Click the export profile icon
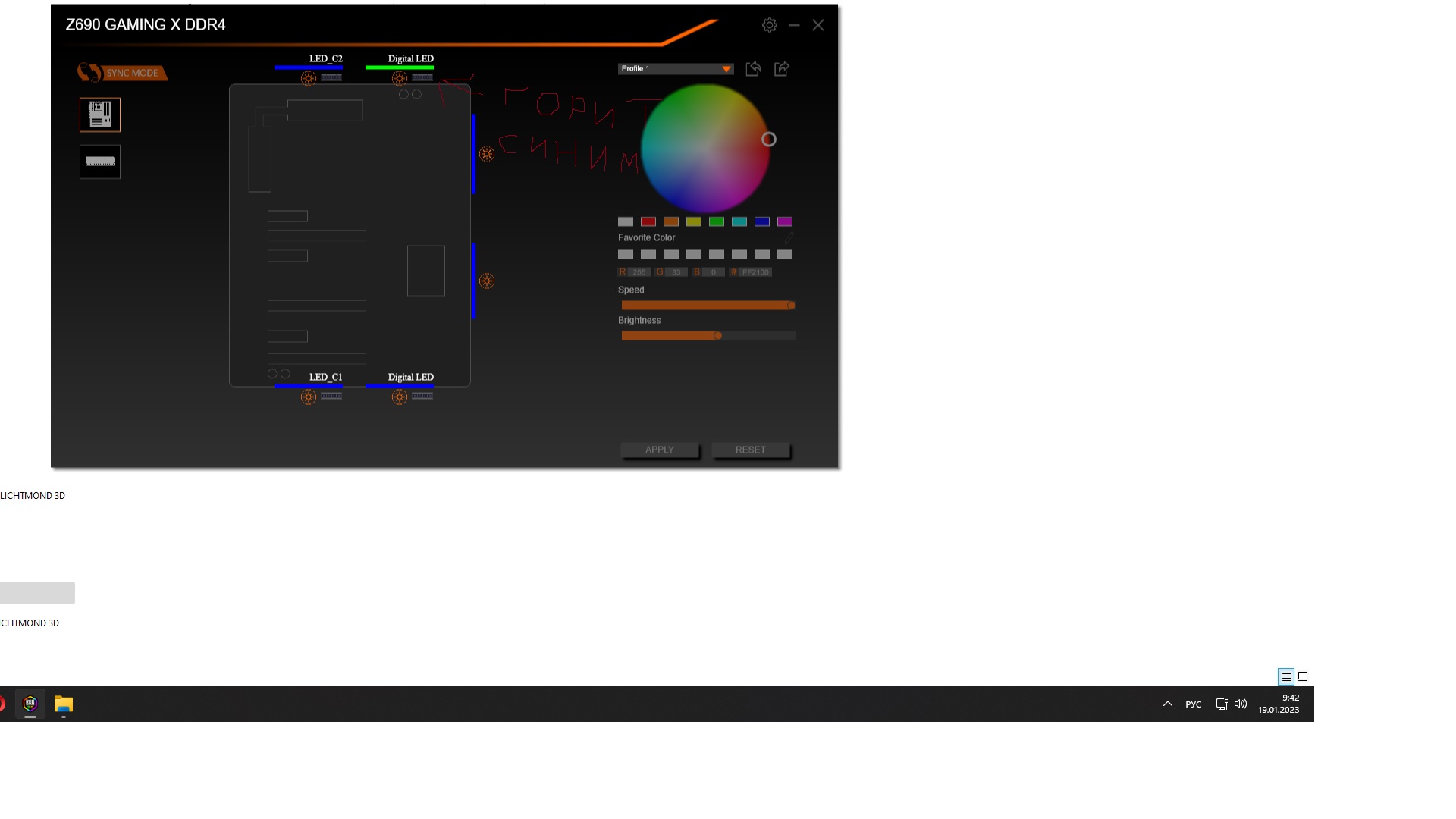Screen dimensions: 1456x819 (782, 69)
